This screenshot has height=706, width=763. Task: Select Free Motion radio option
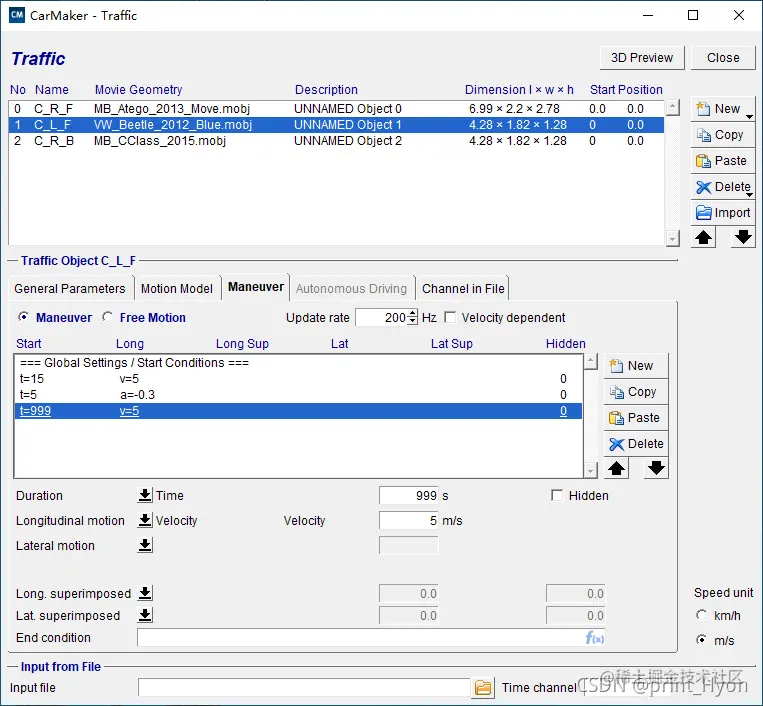tap(107, 317)
